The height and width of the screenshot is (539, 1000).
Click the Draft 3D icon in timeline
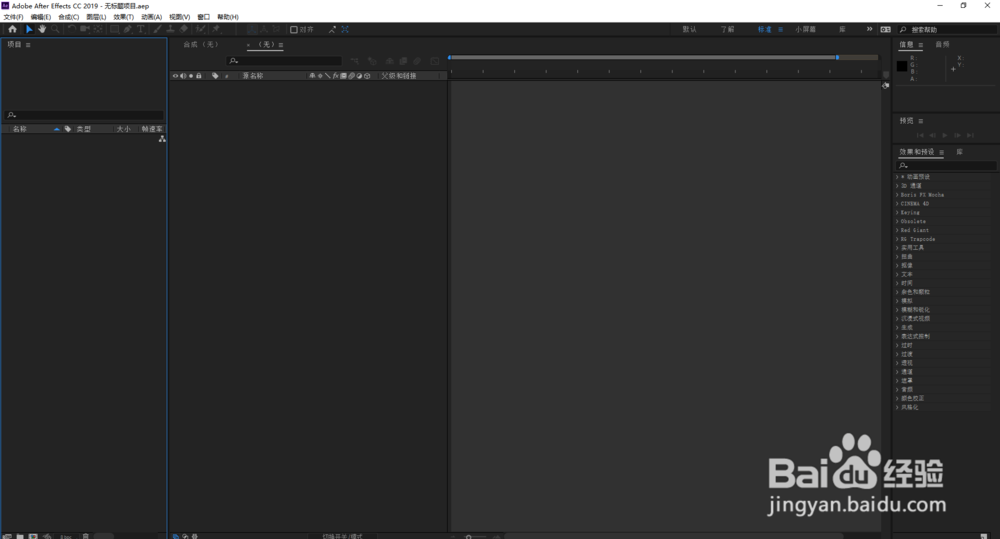[x=372, y=61]
